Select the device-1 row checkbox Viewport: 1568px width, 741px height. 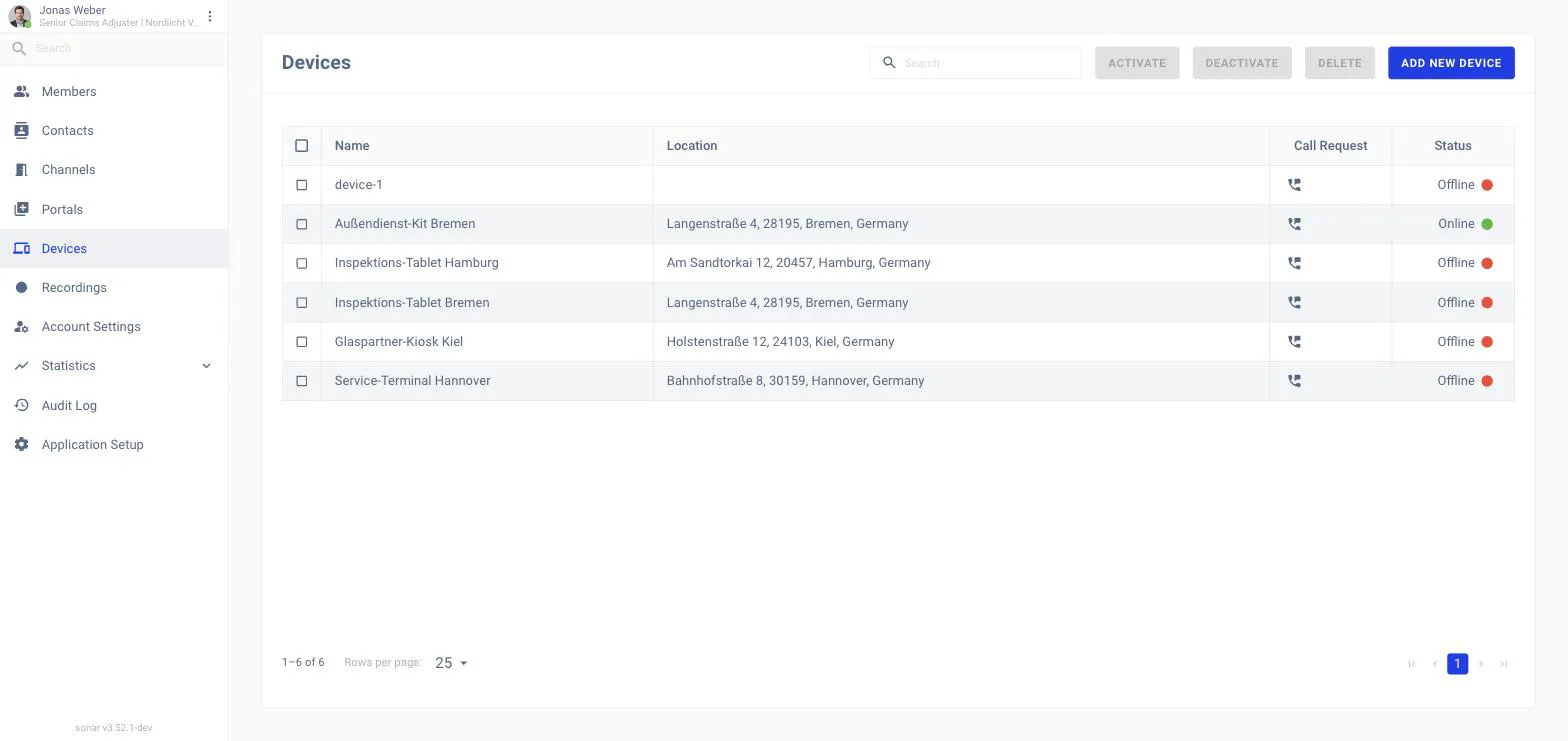(x=301, y=185)
